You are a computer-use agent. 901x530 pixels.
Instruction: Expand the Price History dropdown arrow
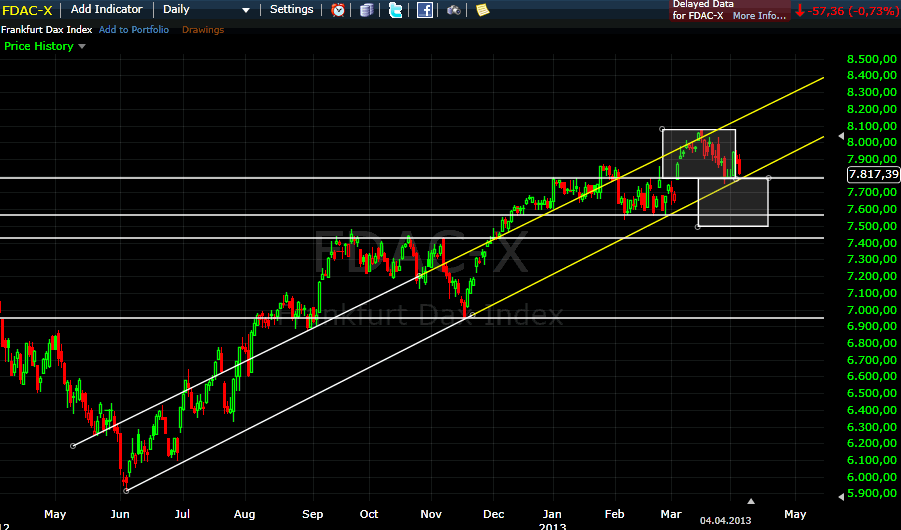(x=82, y=47)
